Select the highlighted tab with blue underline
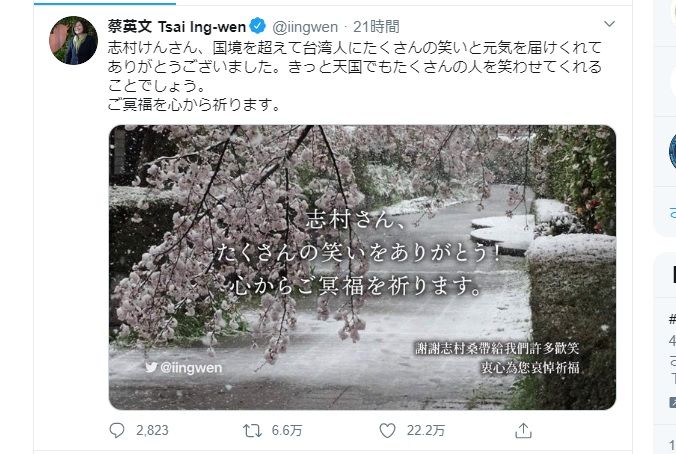Viewport: 676px width, 454px height. click(x=105, y=3)
